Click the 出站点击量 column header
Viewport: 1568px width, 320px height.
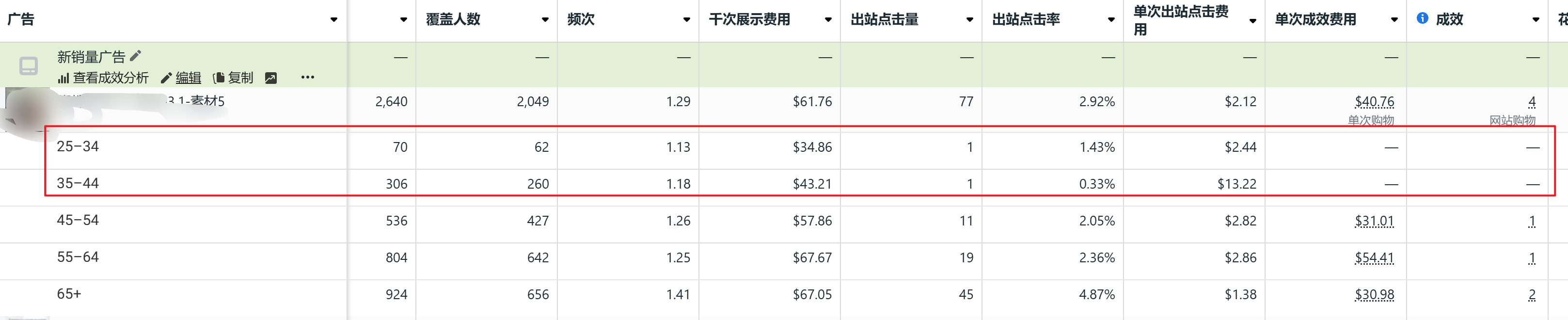(885, 19)
